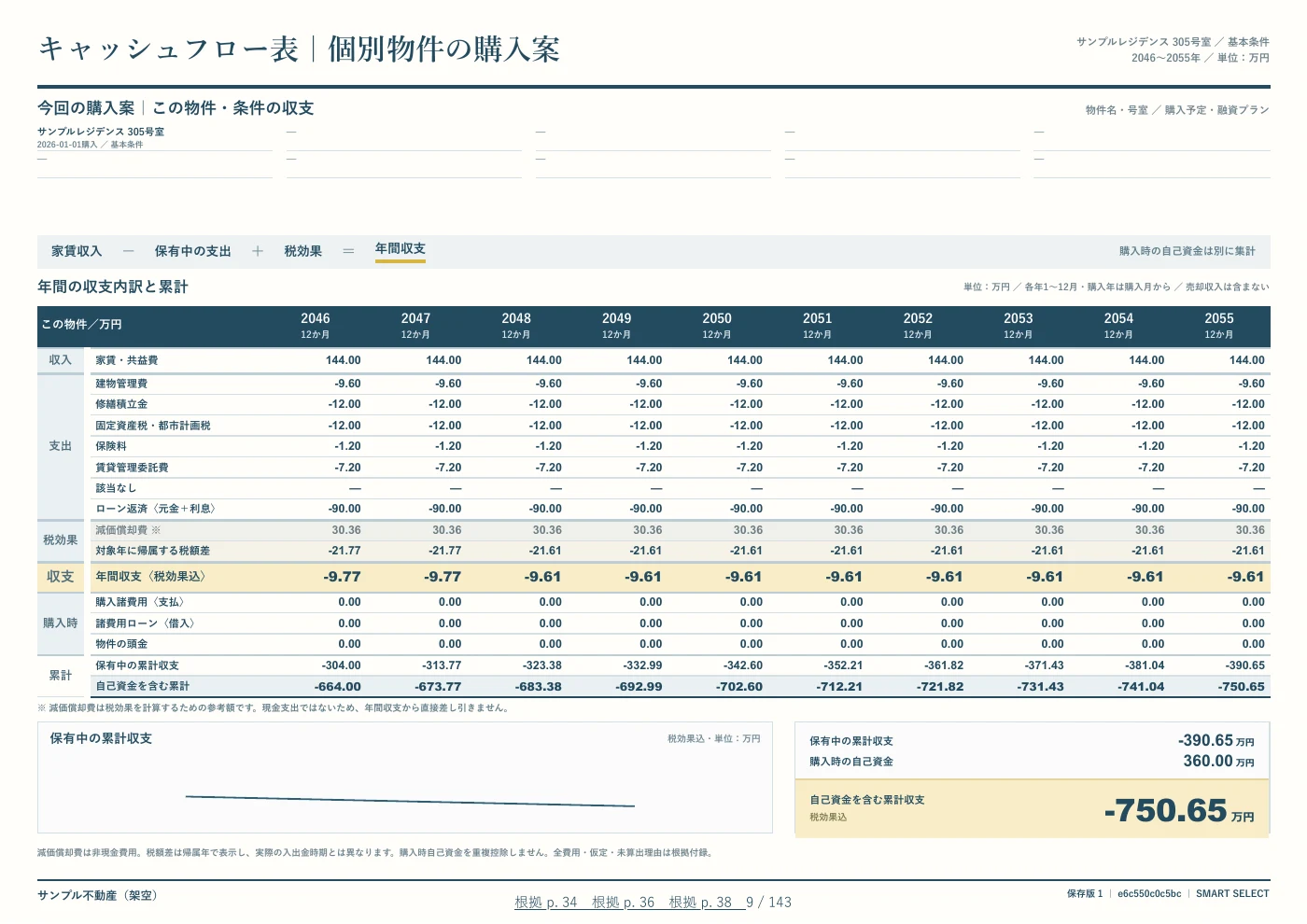Screen dimensions: 1307x924
Task: Follow the 根拠 p. 36 reference link
Action: coord(624,903)
